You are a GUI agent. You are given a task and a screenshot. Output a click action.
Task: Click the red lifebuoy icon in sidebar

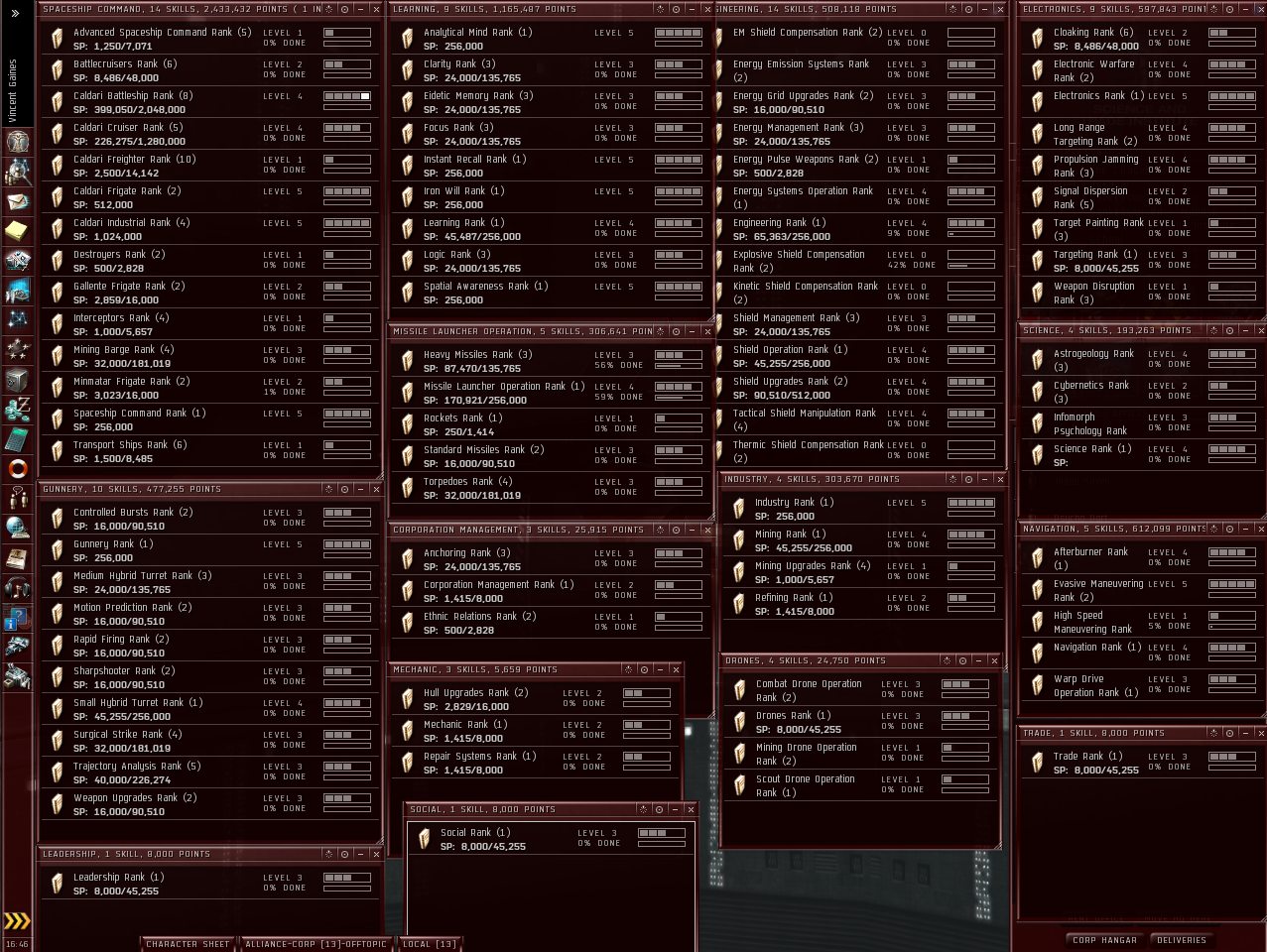coord(17,468)
